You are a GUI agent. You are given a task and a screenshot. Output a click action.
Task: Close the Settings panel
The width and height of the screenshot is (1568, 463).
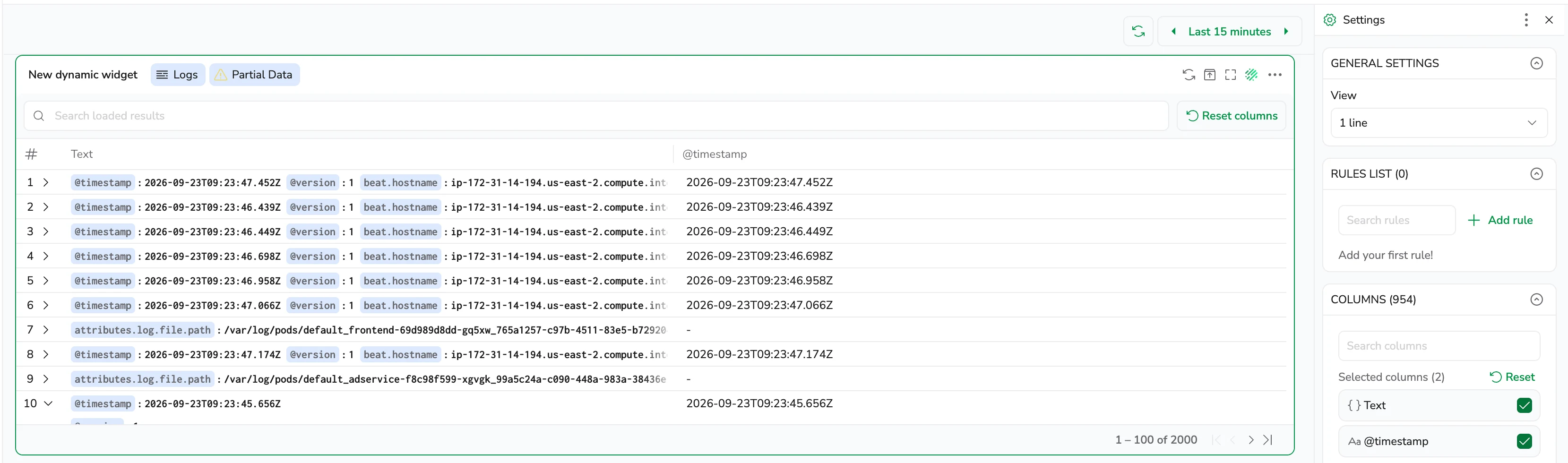point(1549,20)
